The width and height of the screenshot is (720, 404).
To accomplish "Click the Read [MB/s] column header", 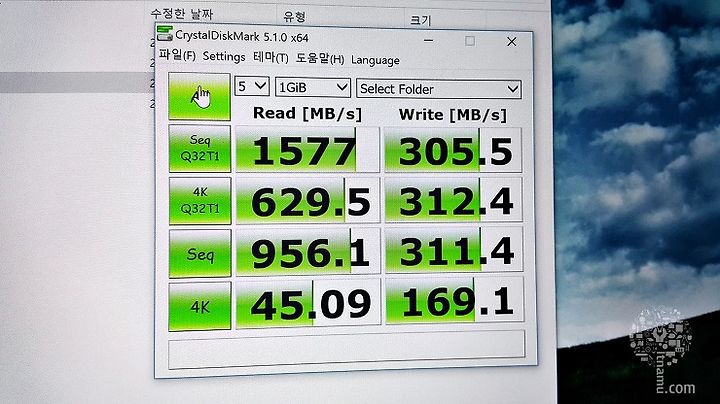I will click(307, 113).
